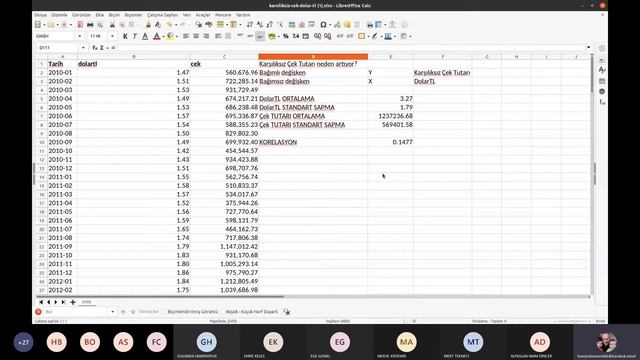
Task: Click the Sort Ascending icon
Action: 260,25
